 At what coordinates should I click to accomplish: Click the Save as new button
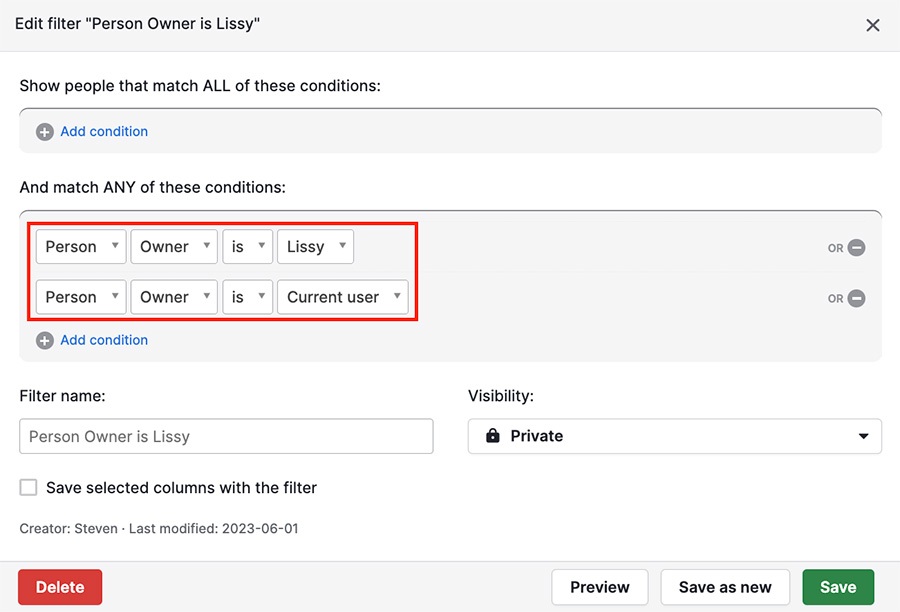coord(725,587)
